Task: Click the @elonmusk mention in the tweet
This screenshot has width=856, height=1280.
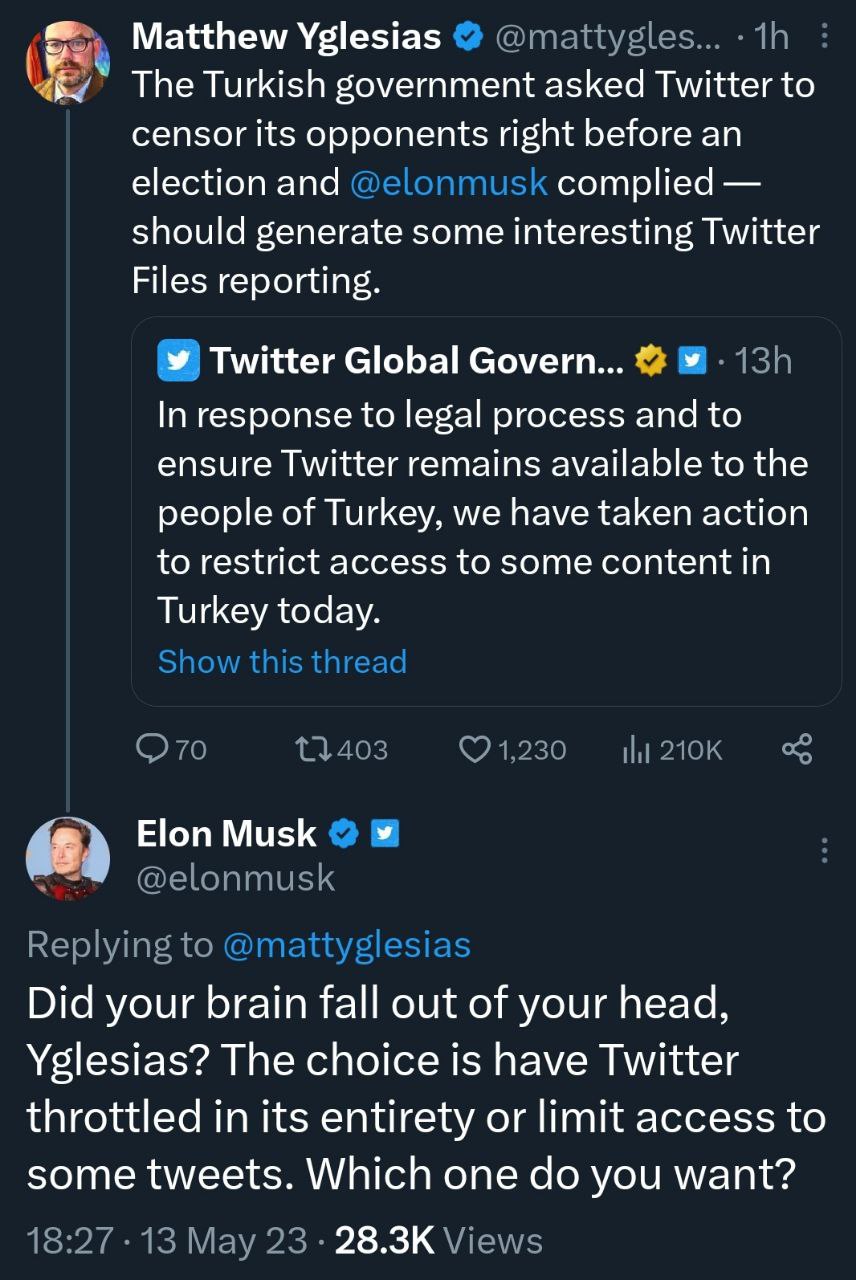Action: (x=449, y=183)
